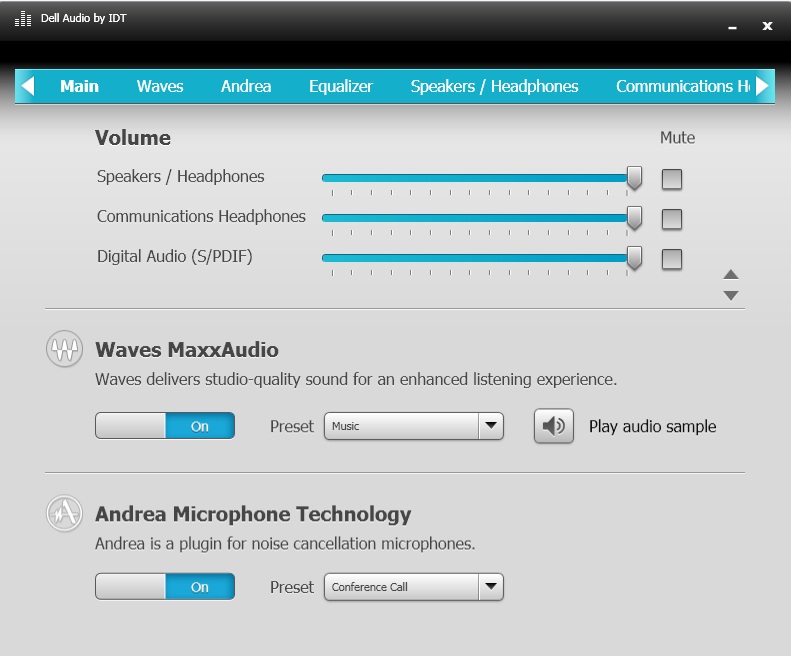Click the up arrow below the volume sliders
Viewport: 791px width, 656px height.
click(730, 275)
